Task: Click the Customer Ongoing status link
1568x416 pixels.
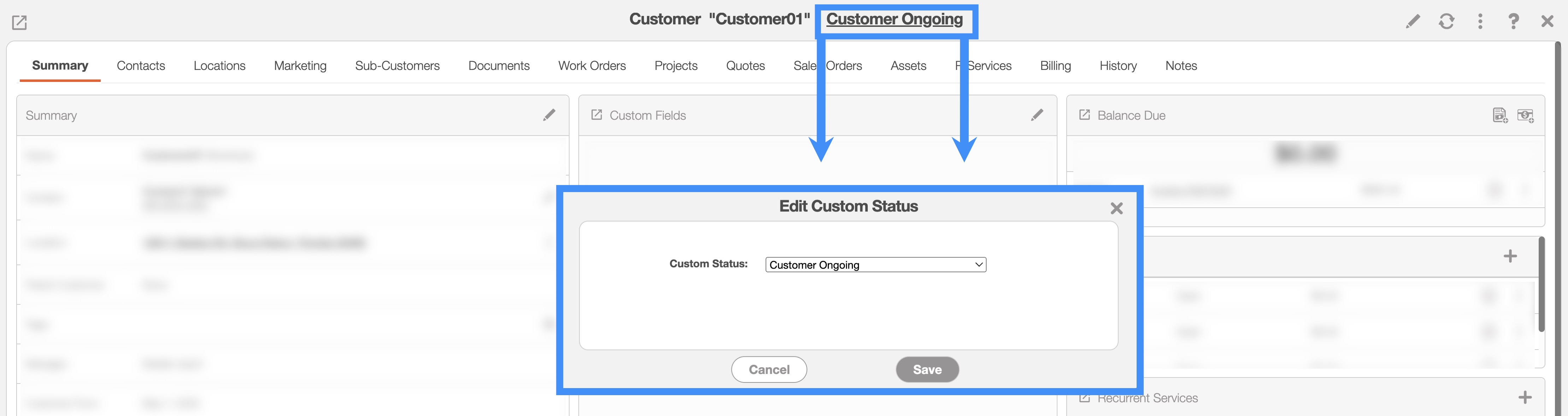Action: click(894, 19)
